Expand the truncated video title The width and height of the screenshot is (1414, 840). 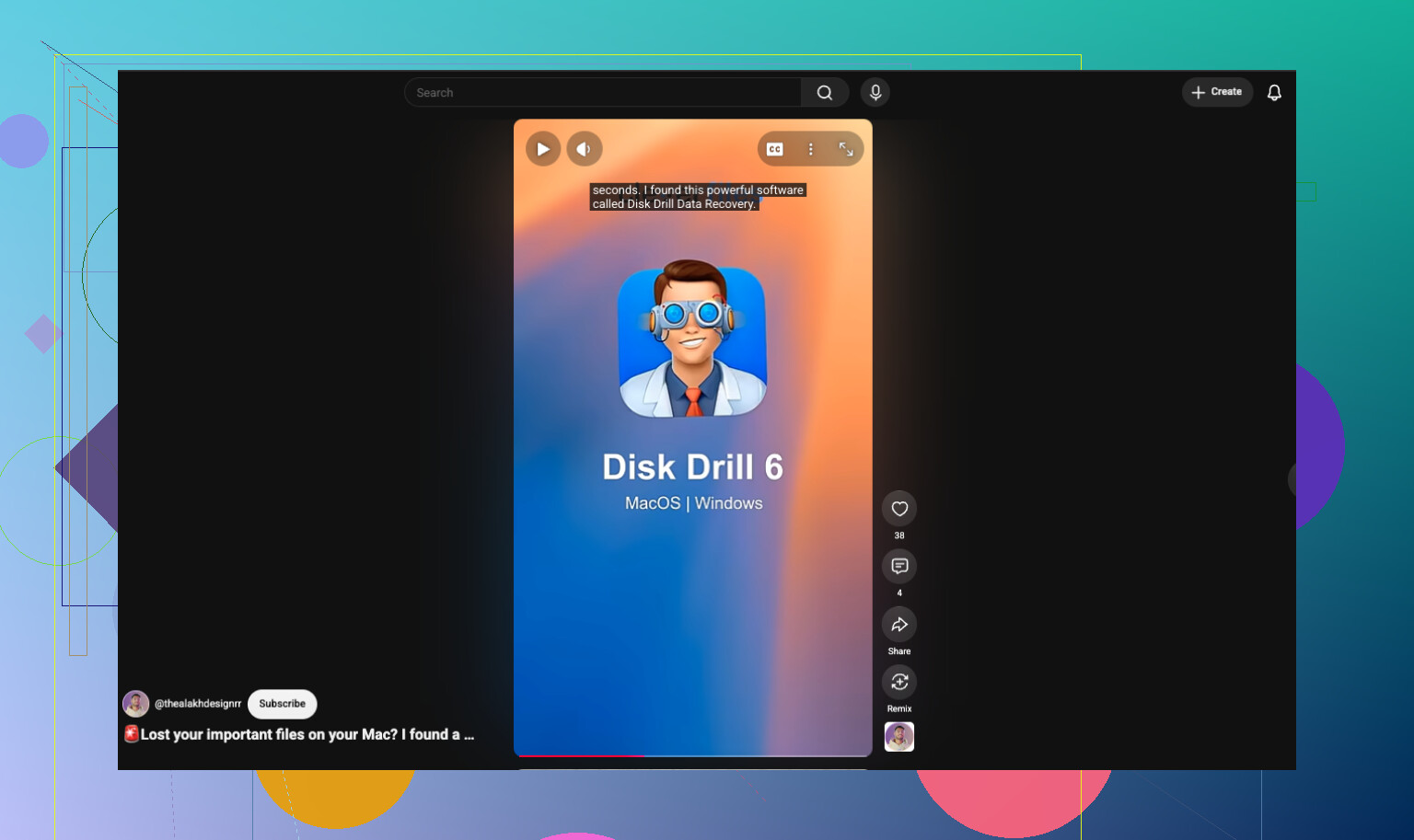[x=299, y=734]
